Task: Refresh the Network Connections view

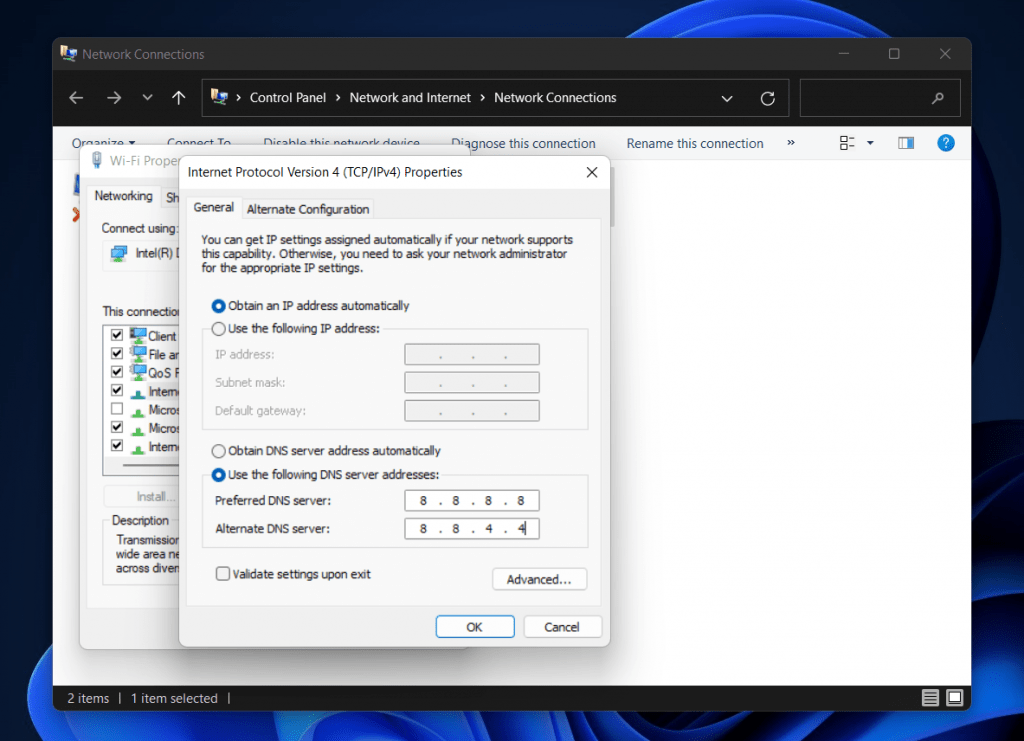Action: click(768, 97)
